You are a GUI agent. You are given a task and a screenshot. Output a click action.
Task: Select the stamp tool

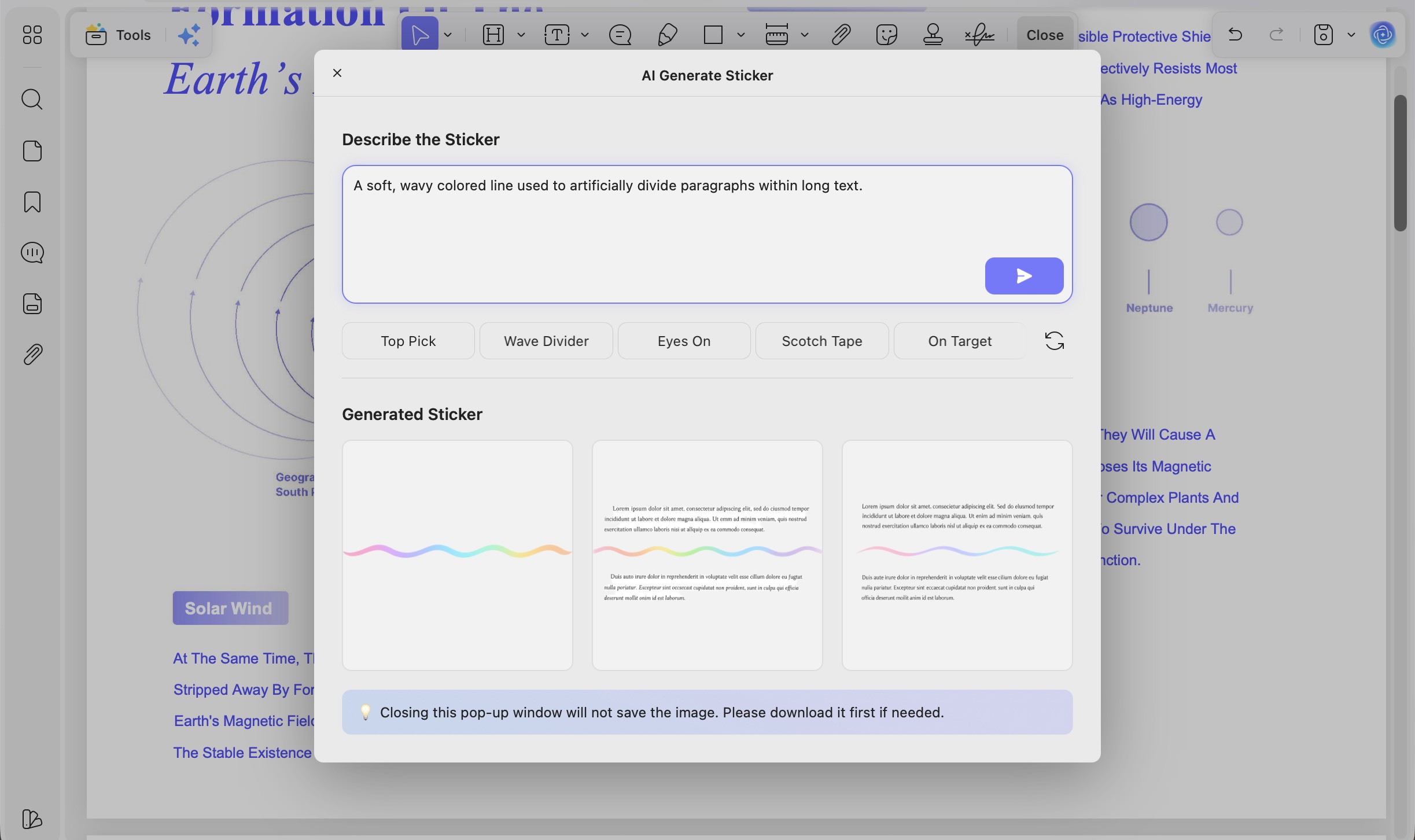933,35
